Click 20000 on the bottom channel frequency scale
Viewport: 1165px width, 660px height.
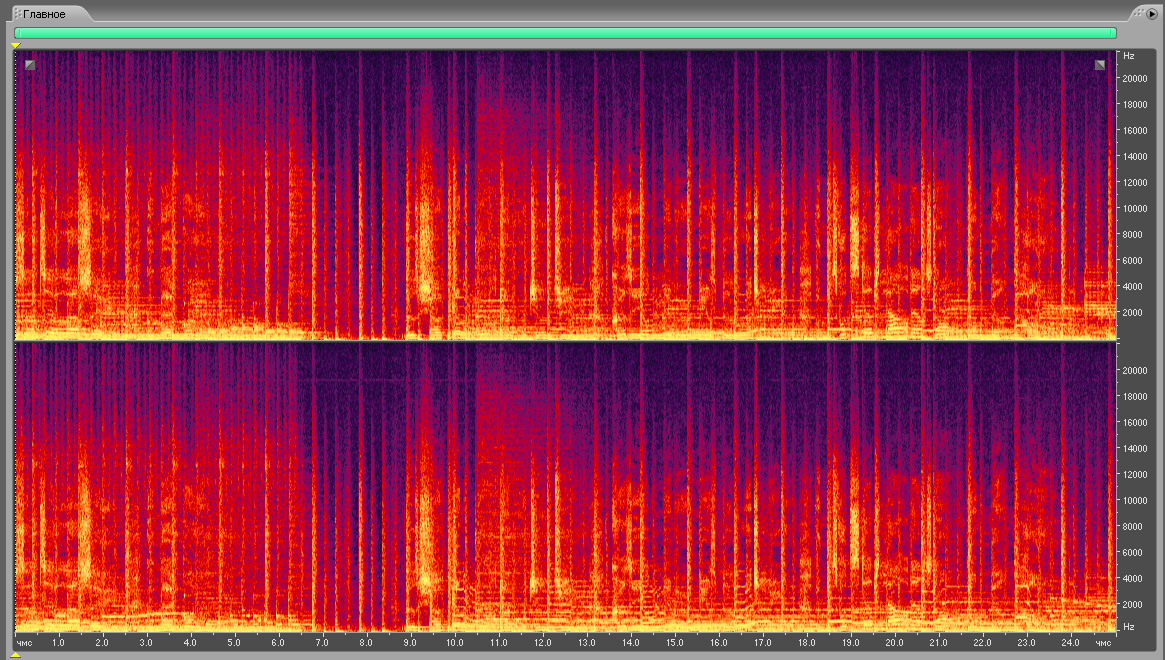(x=1135, y=371)
